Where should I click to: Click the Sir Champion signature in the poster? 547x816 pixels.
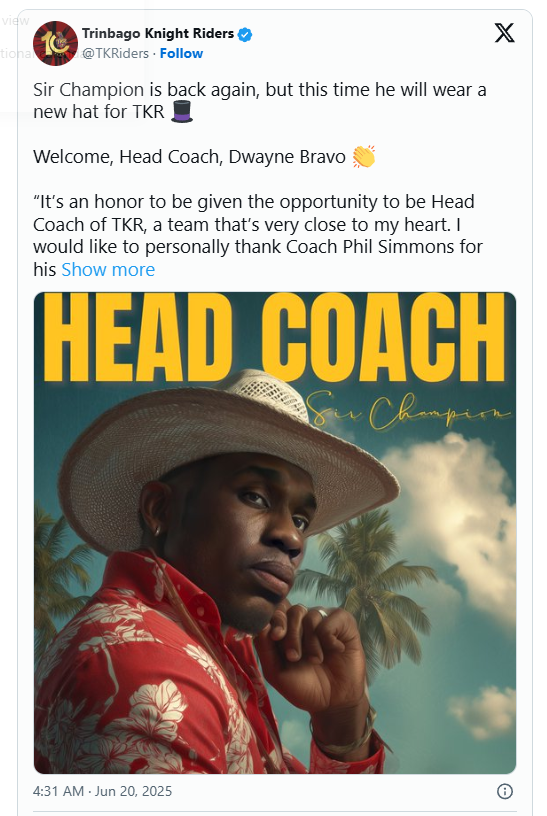click(408, 410)
